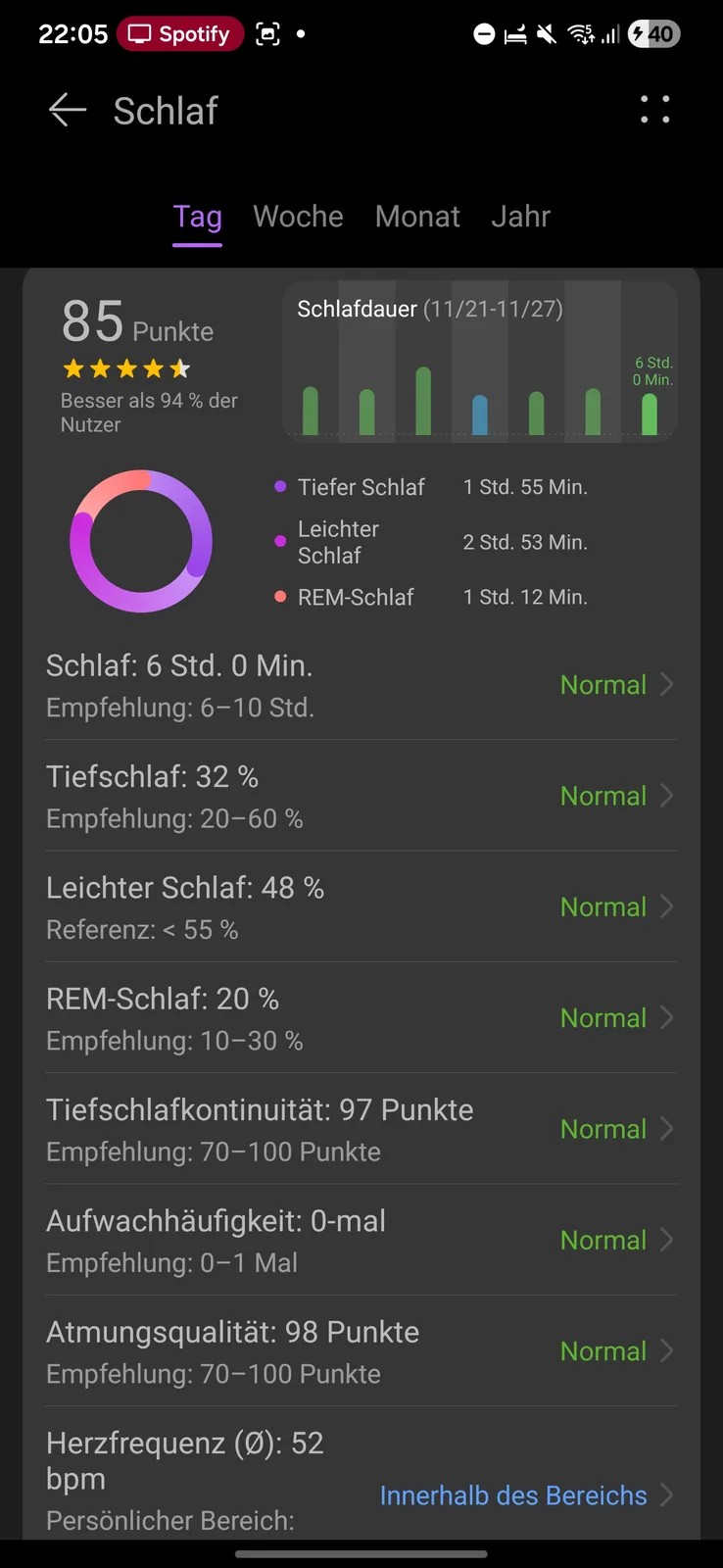Tap the battery indicator in status bar
This screenshot has height=1568, width=723.
[x=654, y=34]
